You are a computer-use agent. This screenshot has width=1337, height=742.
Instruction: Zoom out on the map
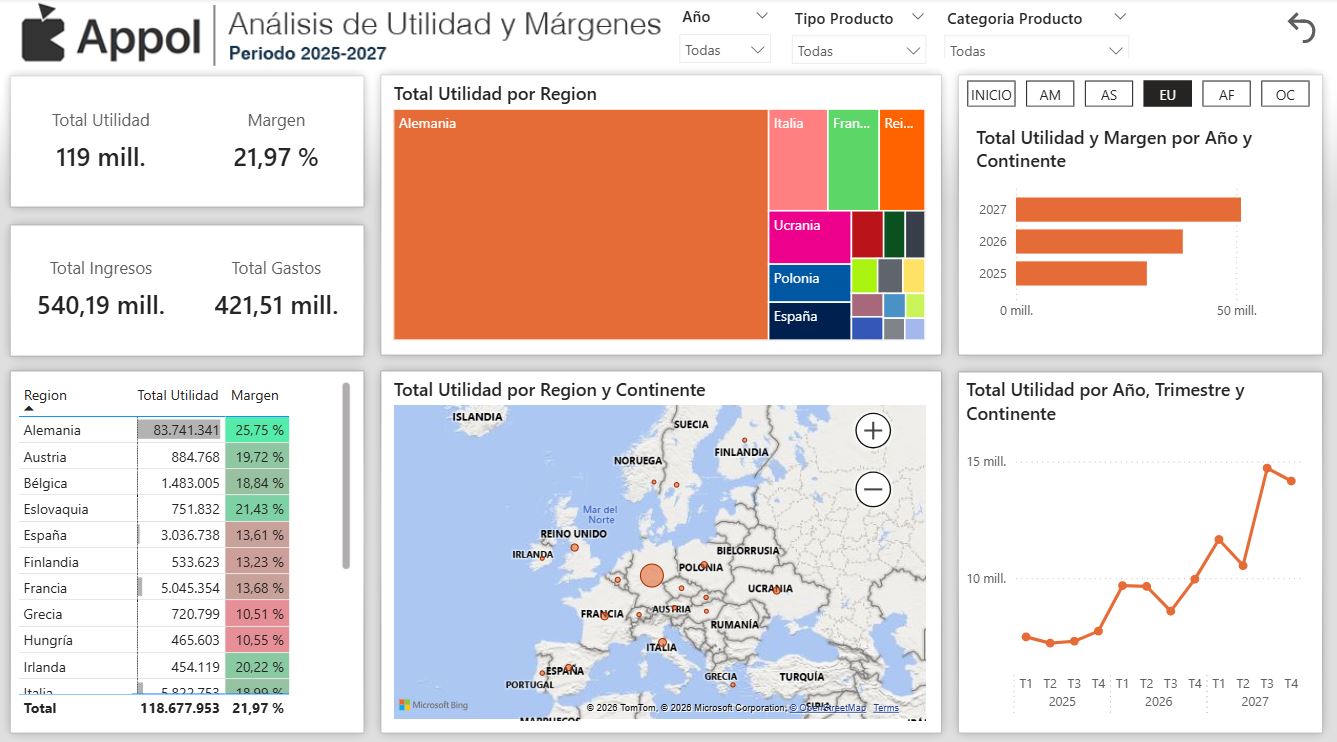pyautogui.click(x=873, y=490)
